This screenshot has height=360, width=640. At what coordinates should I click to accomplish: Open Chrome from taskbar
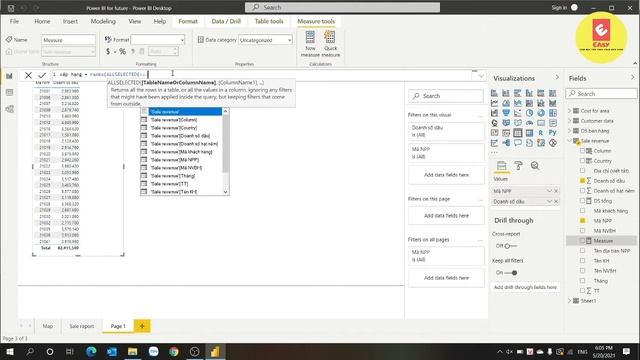[174, 351]
